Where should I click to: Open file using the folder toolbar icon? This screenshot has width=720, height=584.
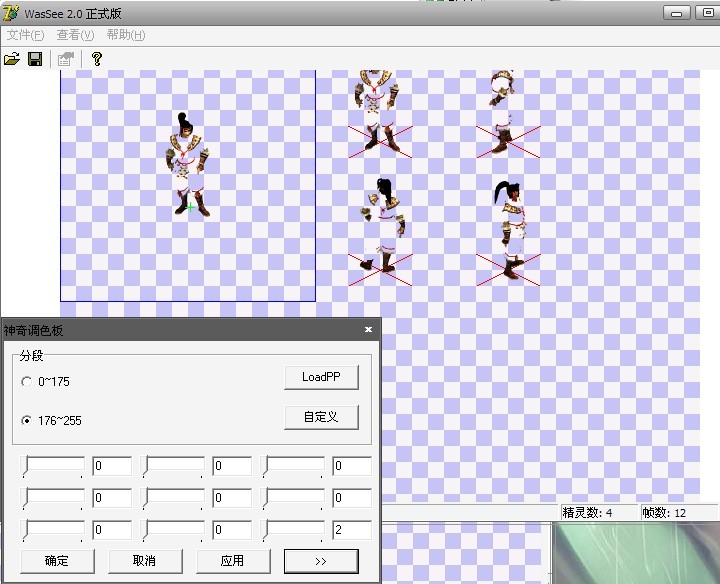[12, 59]
